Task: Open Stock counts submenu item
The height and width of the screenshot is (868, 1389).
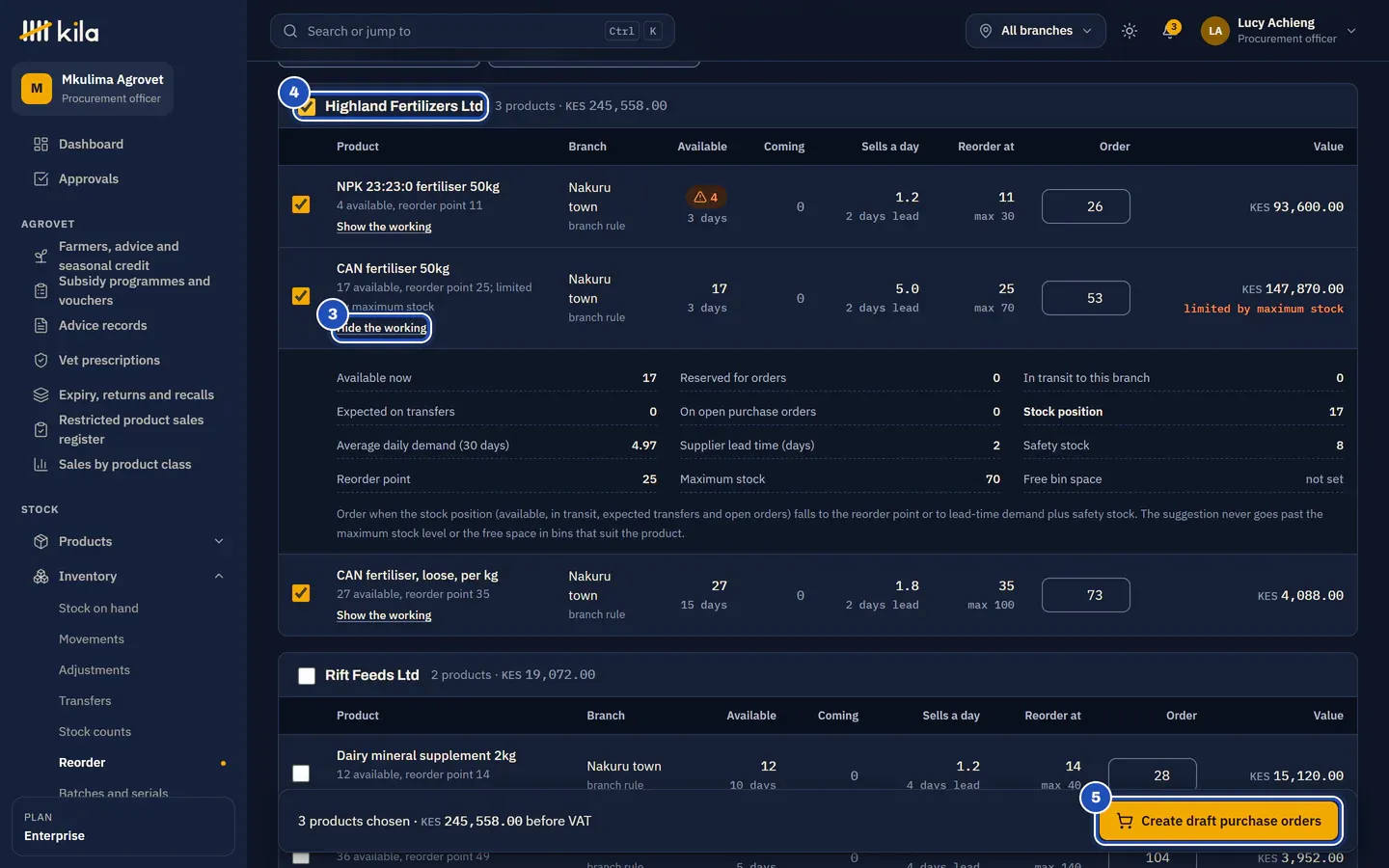Action: 95,732
